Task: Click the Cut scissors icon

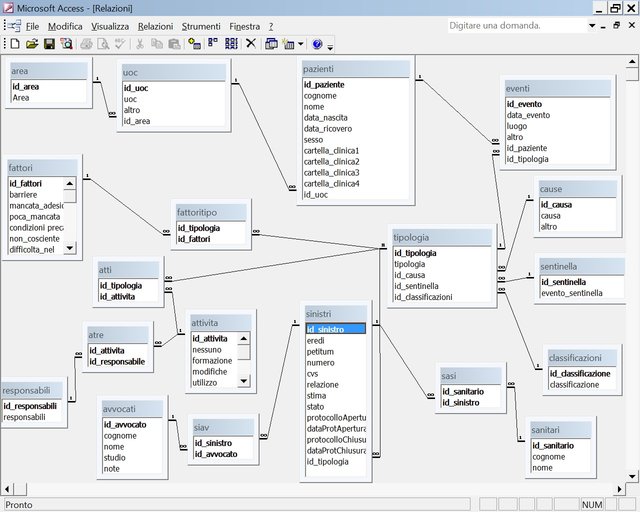Action: click(140, 44)
